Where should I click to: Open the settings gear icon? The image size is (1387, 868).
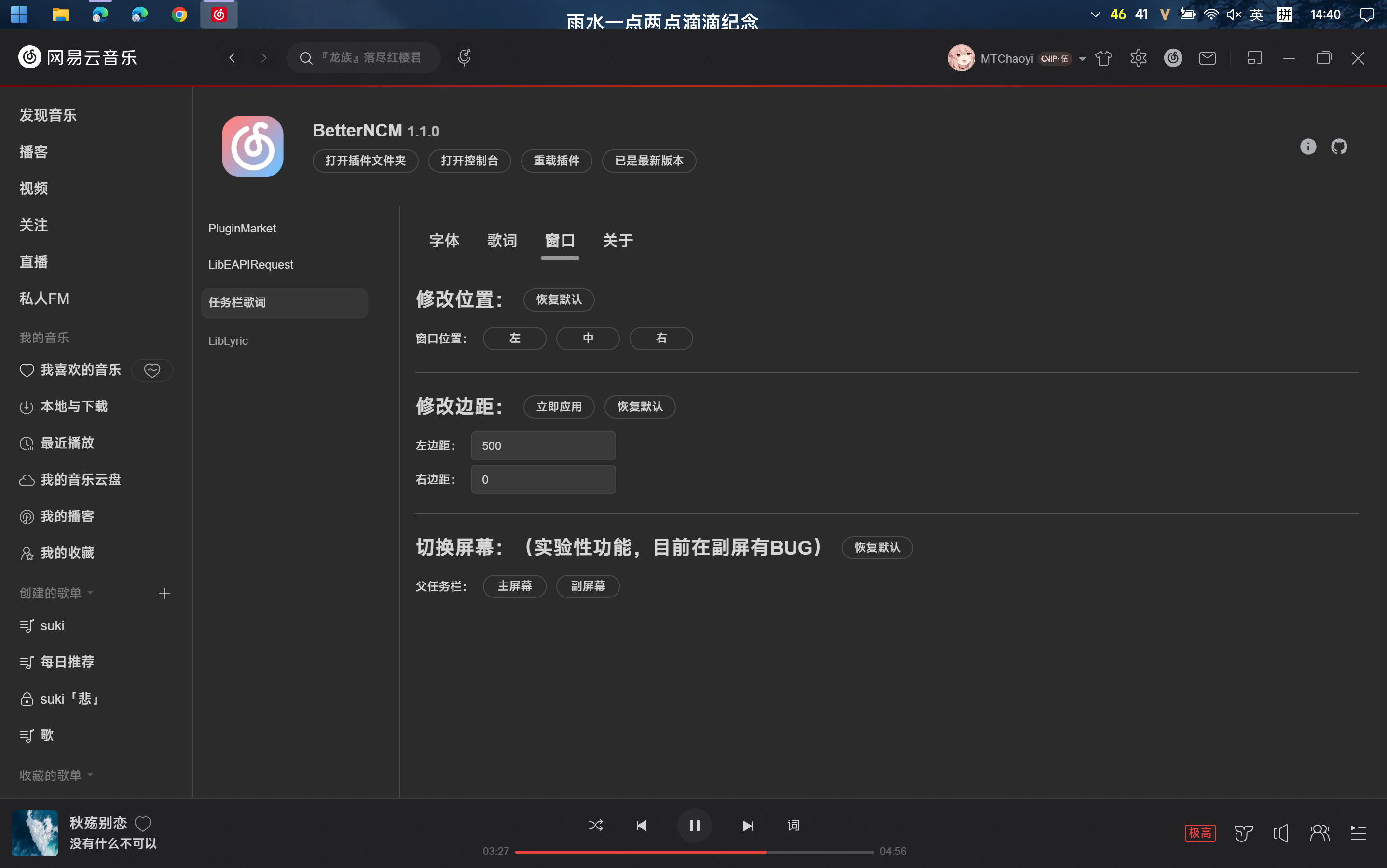(x=1138, y=57)
